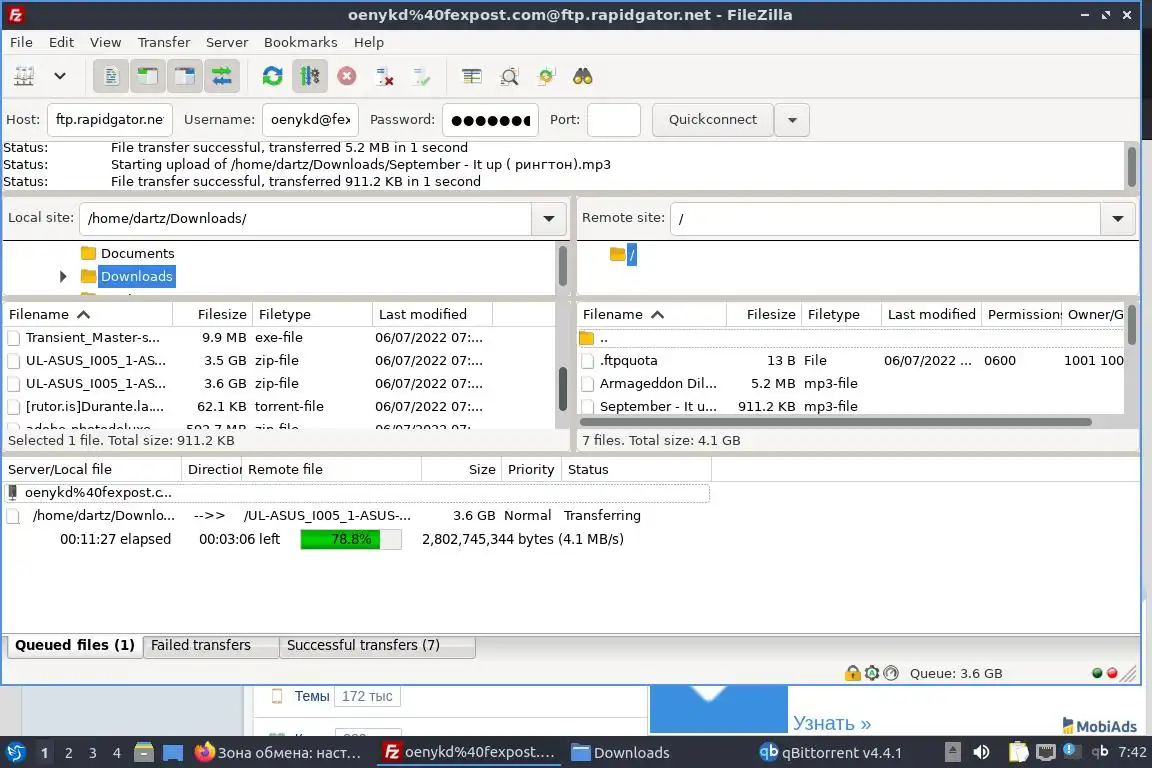Click the speed limits status icon
This screenshot has width=1152, height=768.
[x=890, y=673]
